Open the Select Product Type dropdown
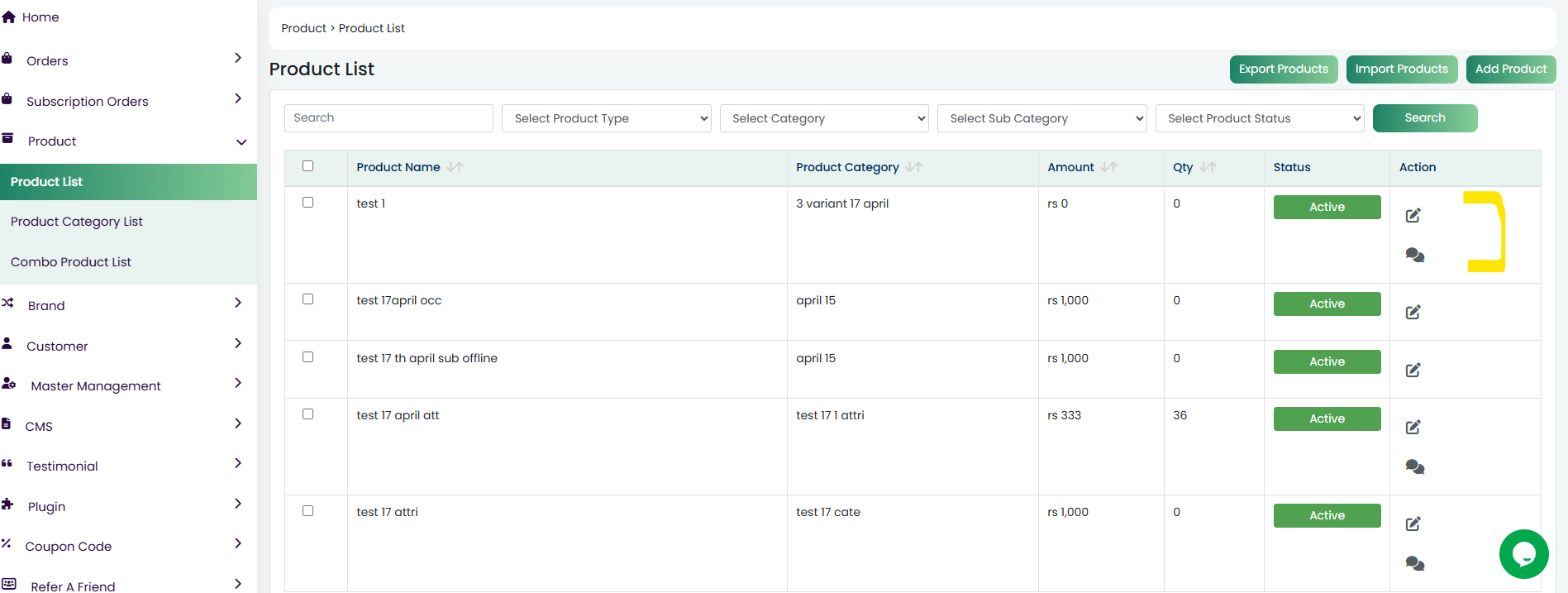 tap(607, 118)
